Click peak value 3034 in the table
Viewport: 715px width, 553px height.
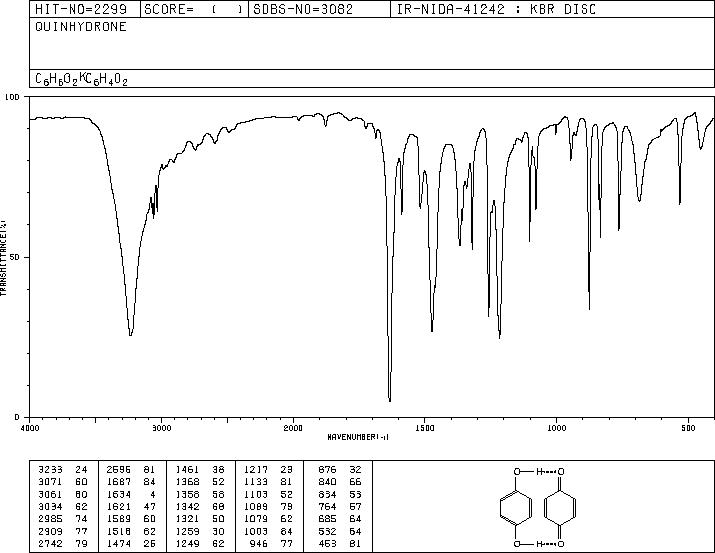point(51,506)
